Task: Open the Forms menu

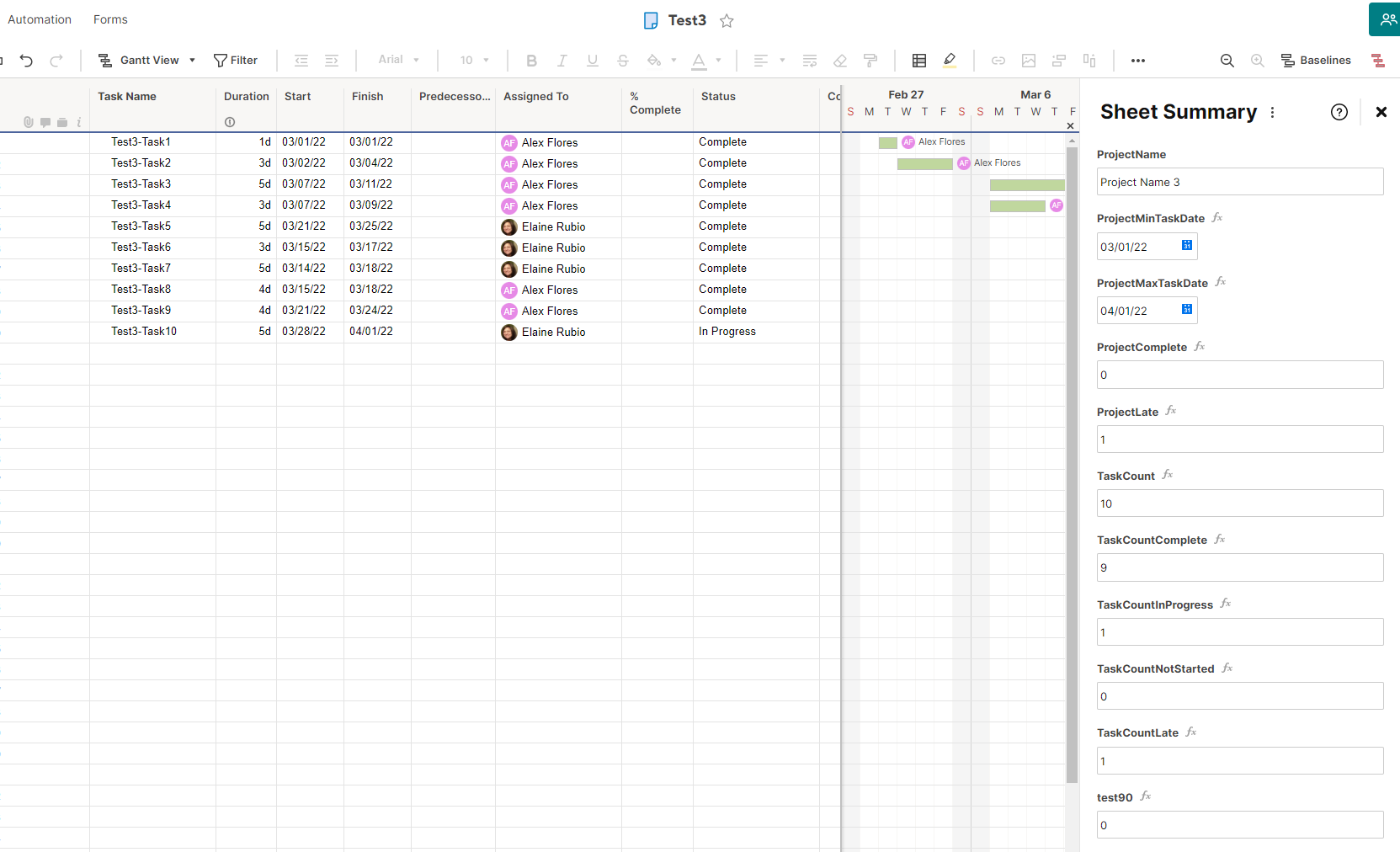Action: pyautogui.click(x=109, y=19)
